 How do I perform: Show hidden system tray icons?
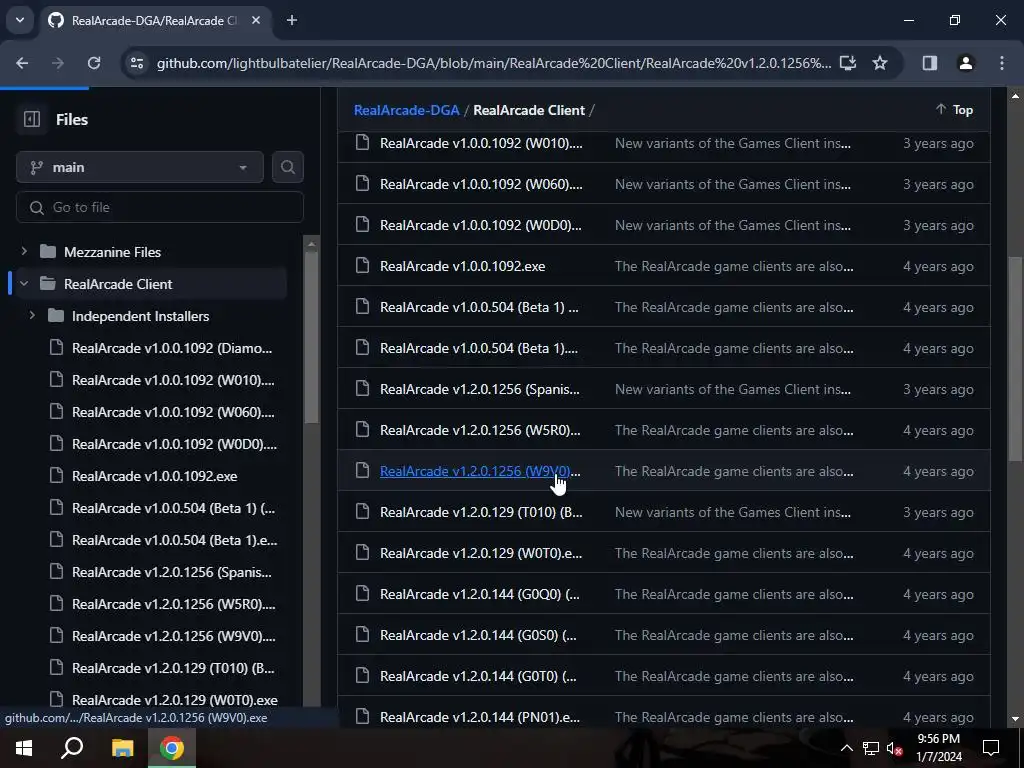coord(846,748)
